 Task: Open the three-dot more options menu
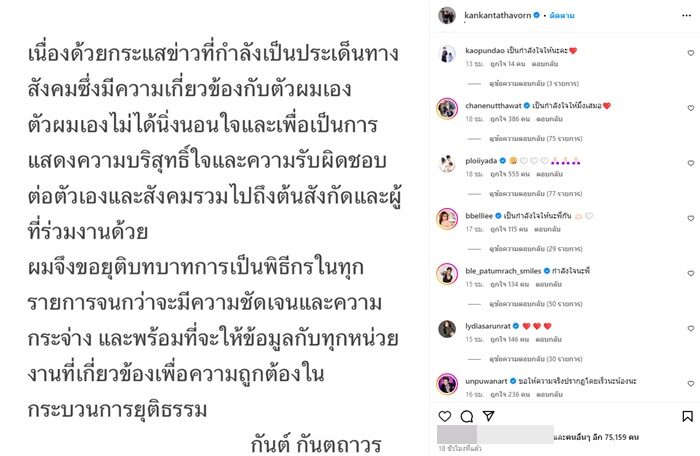click(687, 16)
